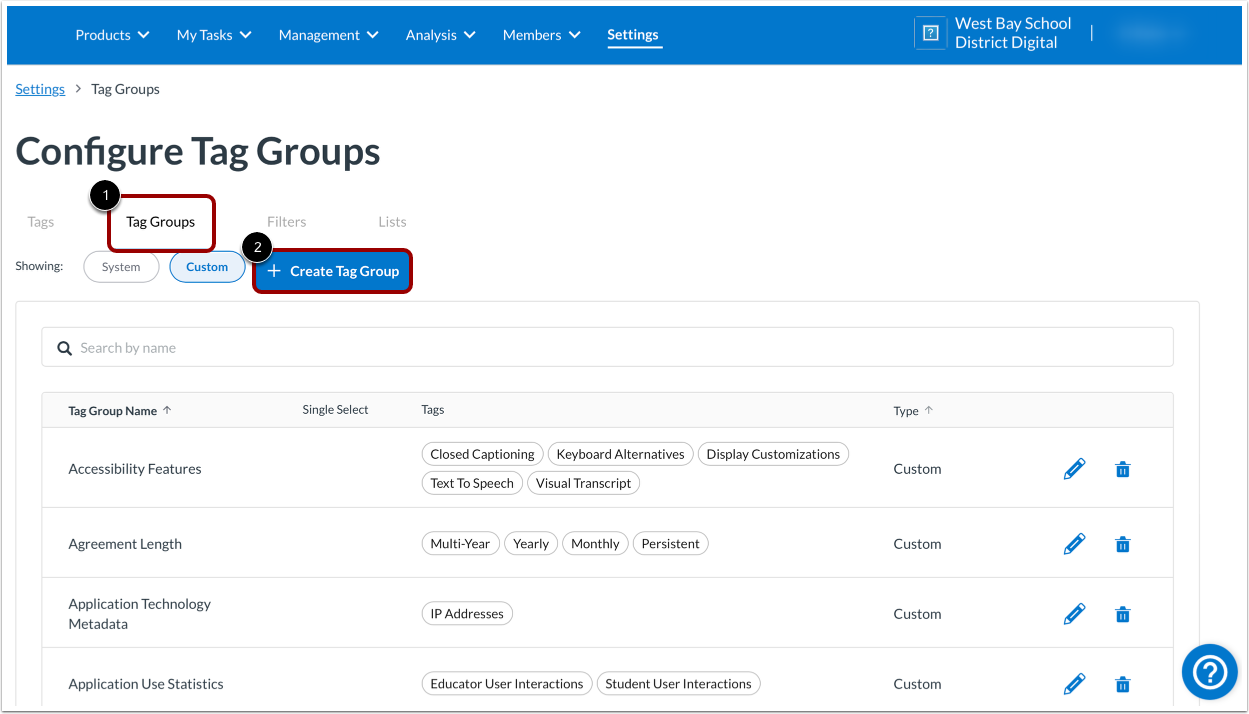This screenshot has width=1249, height=714.
Task: Show System tag groups
Action: pos(121,266)
